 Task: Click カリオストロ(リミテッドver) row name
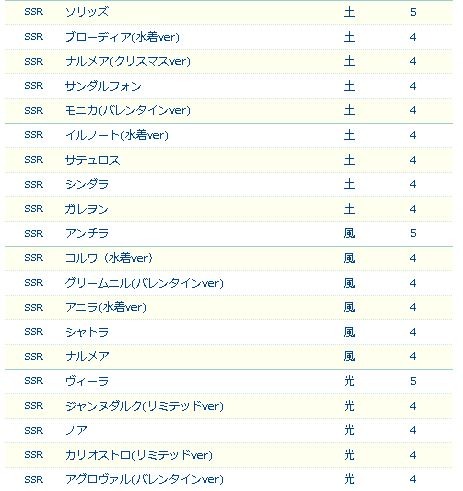click(139, 455)
